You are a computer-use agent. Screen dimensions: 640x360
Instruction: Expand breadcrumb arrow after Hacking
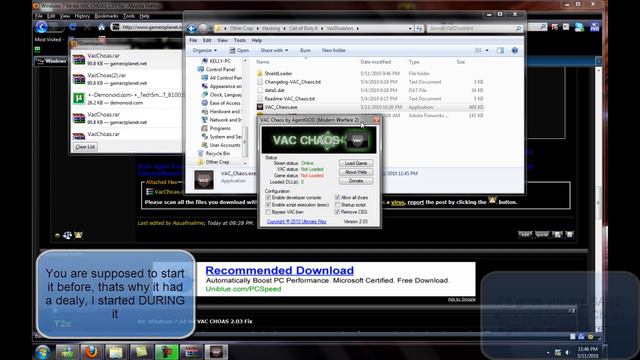pos(284,29)
